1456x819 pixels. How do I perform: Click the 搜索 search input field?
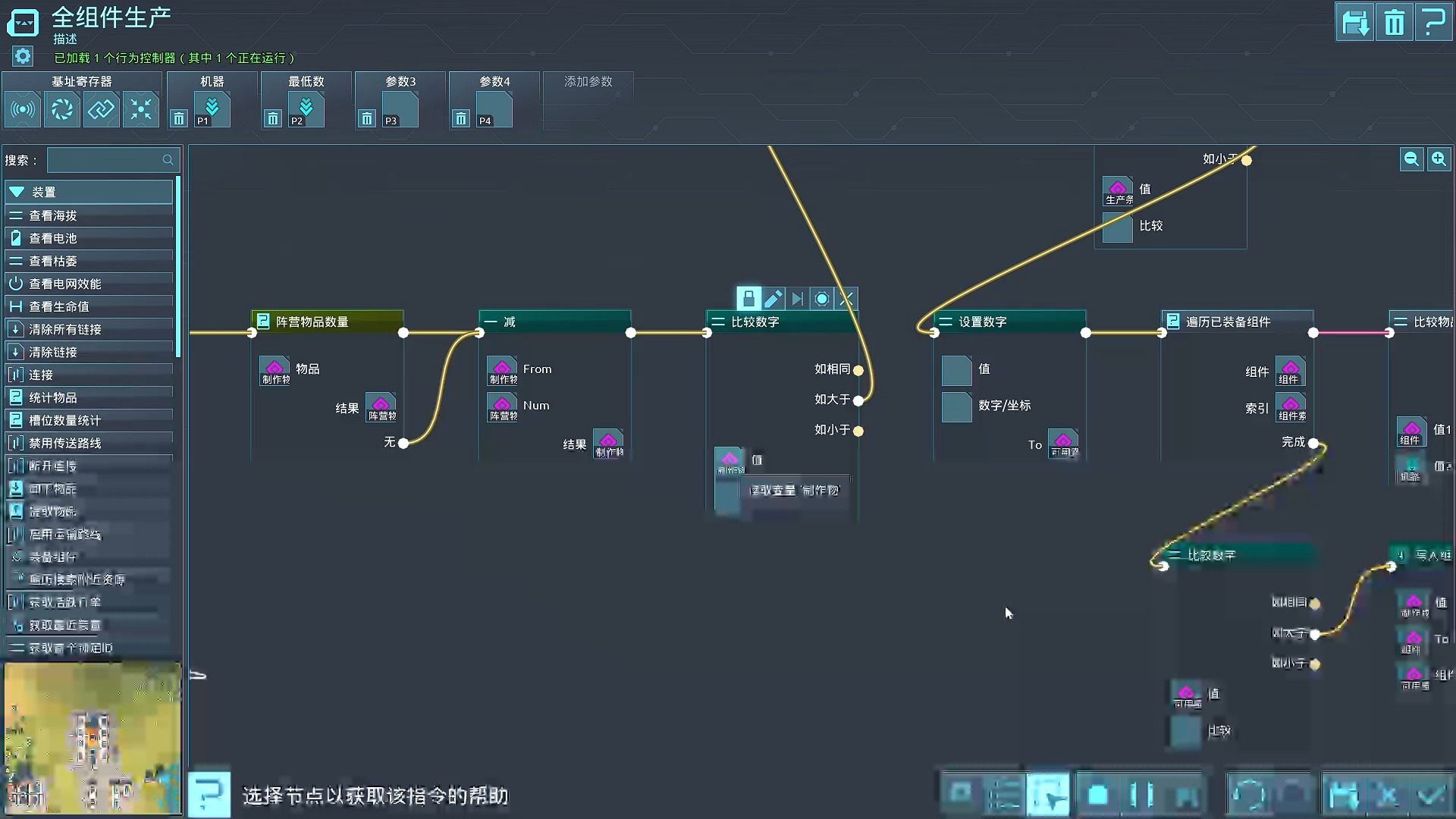click(x=106, y=160)
